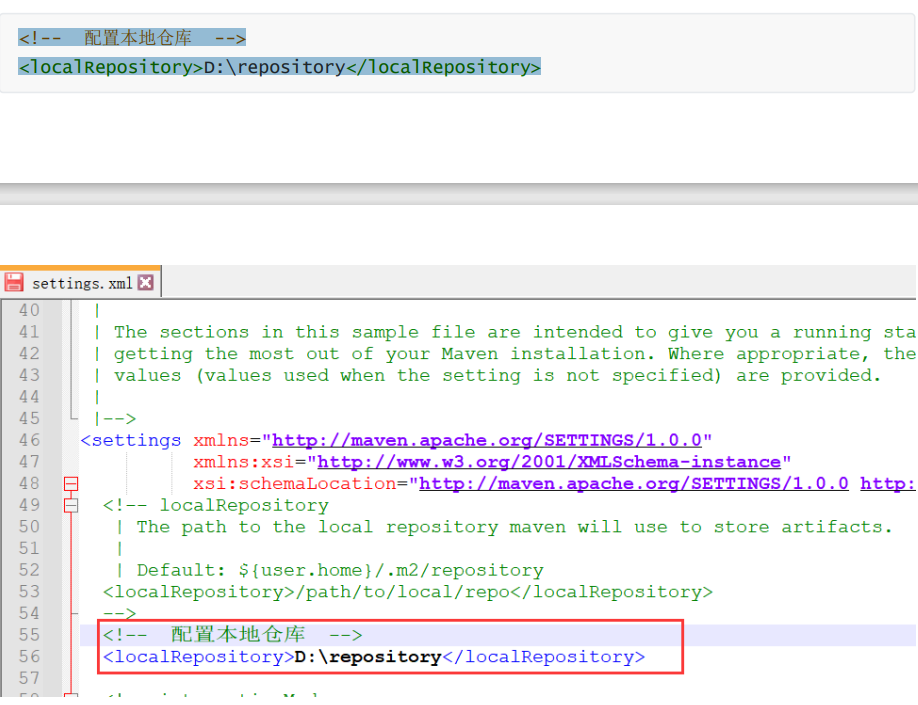Click the editor comment 配置本地仓库 on line 55
Screen dimensions: 918x705
(x=233, y=635)
